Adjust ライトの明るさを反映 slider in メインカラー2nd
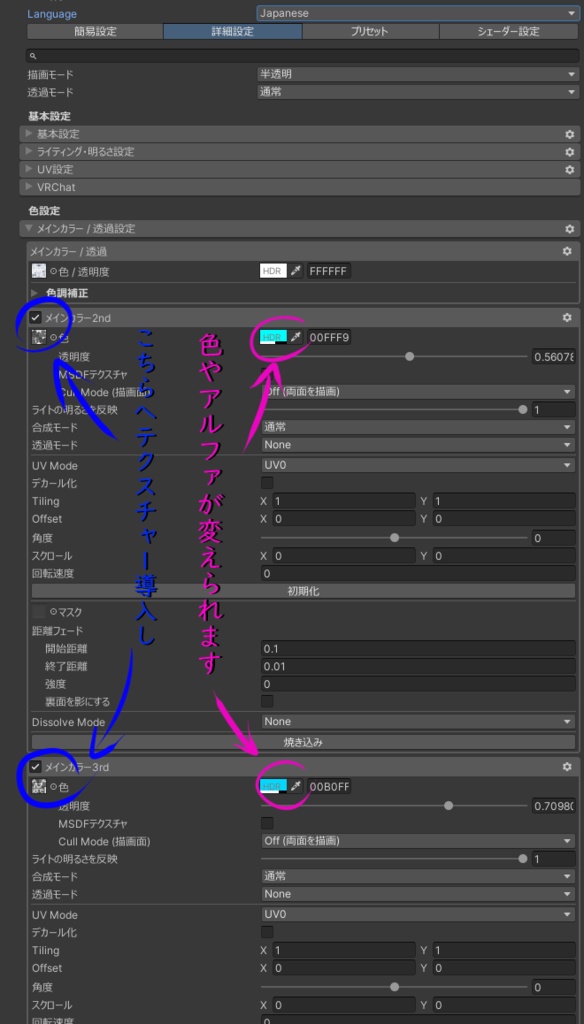The height and width of the screenshot is (1024, 584). pyautogui.click(x=394, y=409)
